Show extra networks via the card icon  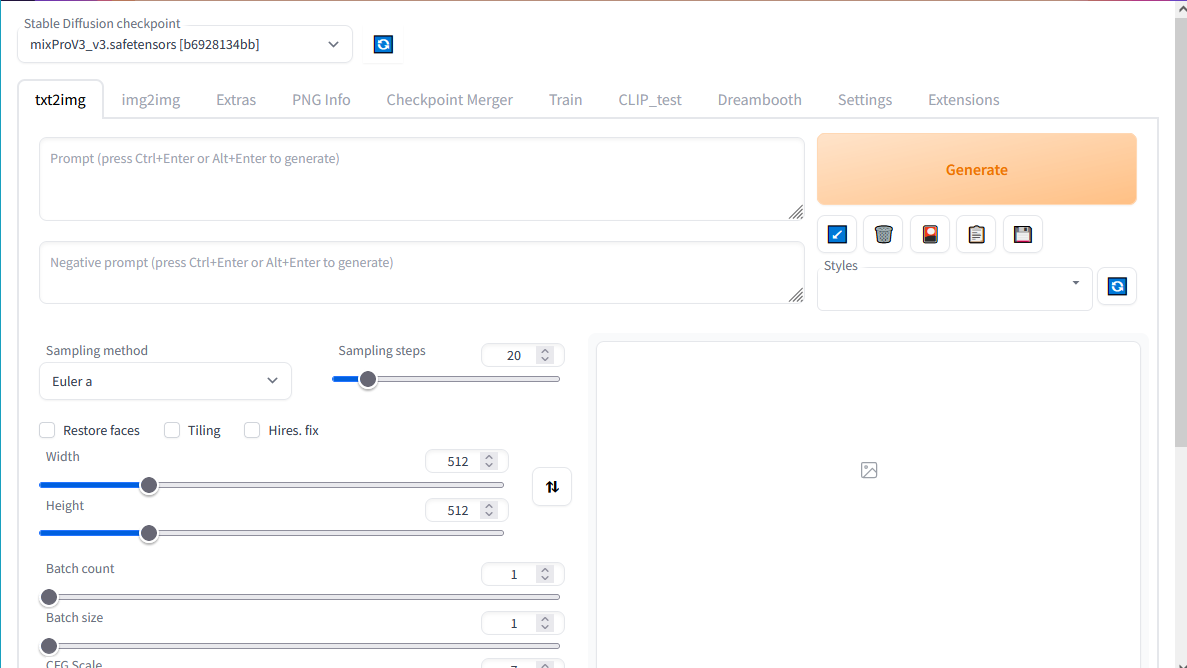coord(930,234)
